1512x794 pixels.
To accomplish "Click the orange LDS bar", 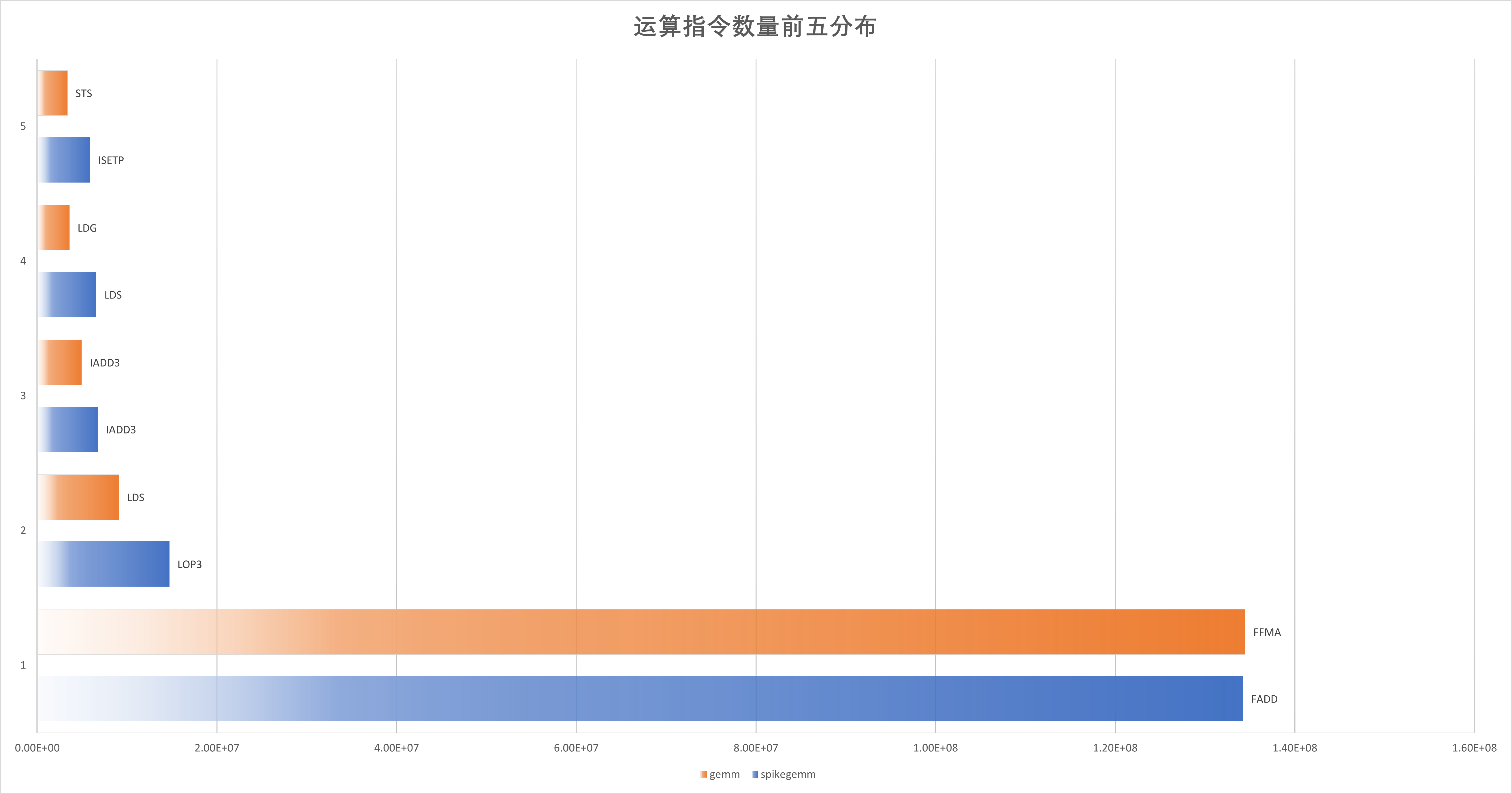I will pos(79,497).
